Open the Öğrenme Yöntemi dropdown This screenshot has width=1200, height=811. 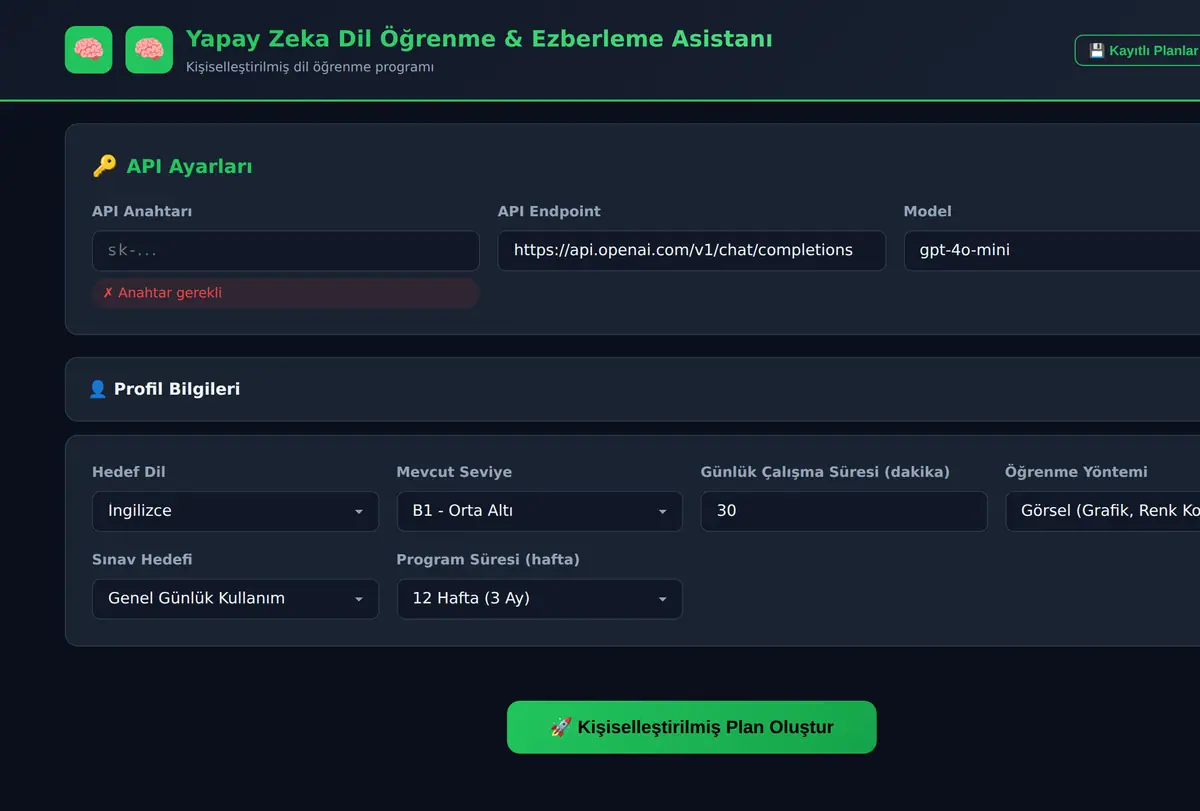(1103, 511)
